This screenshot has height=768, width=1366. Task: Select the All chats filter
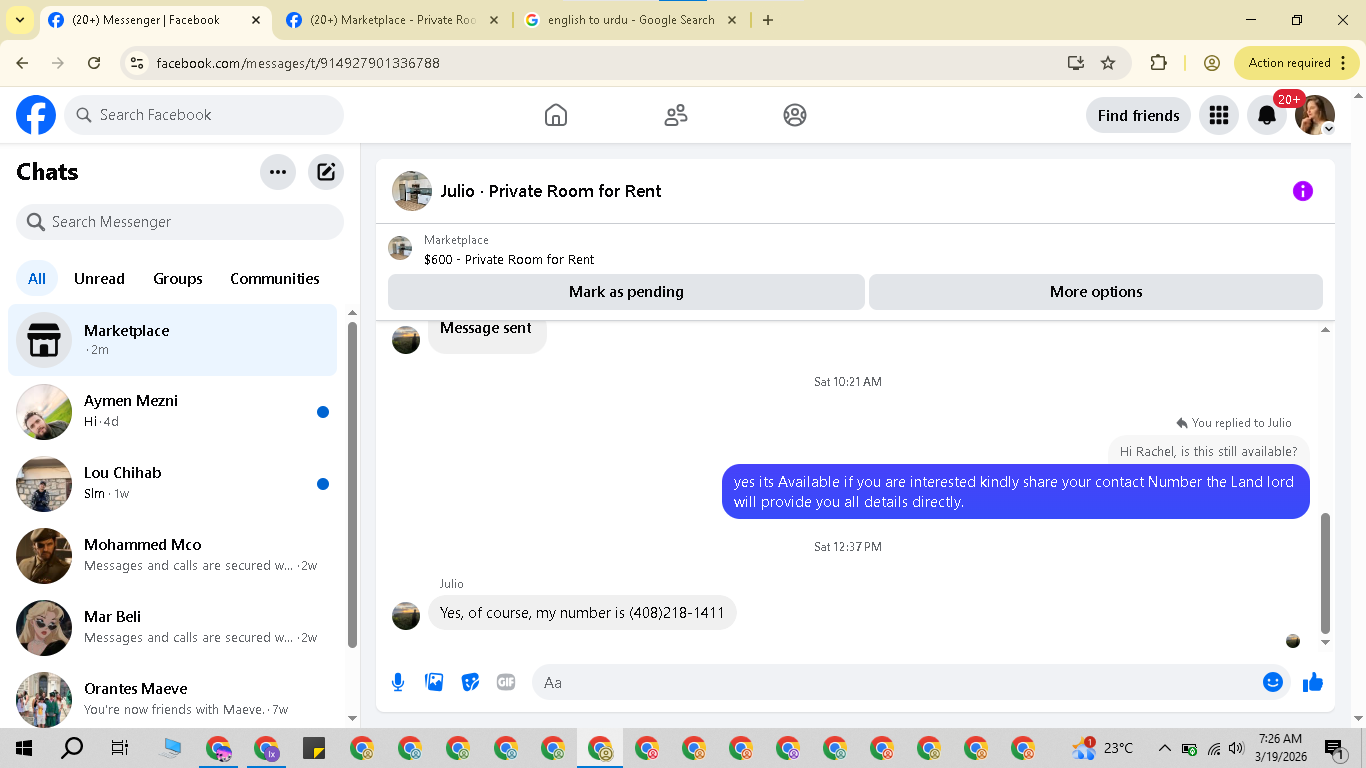coord(37,279)
